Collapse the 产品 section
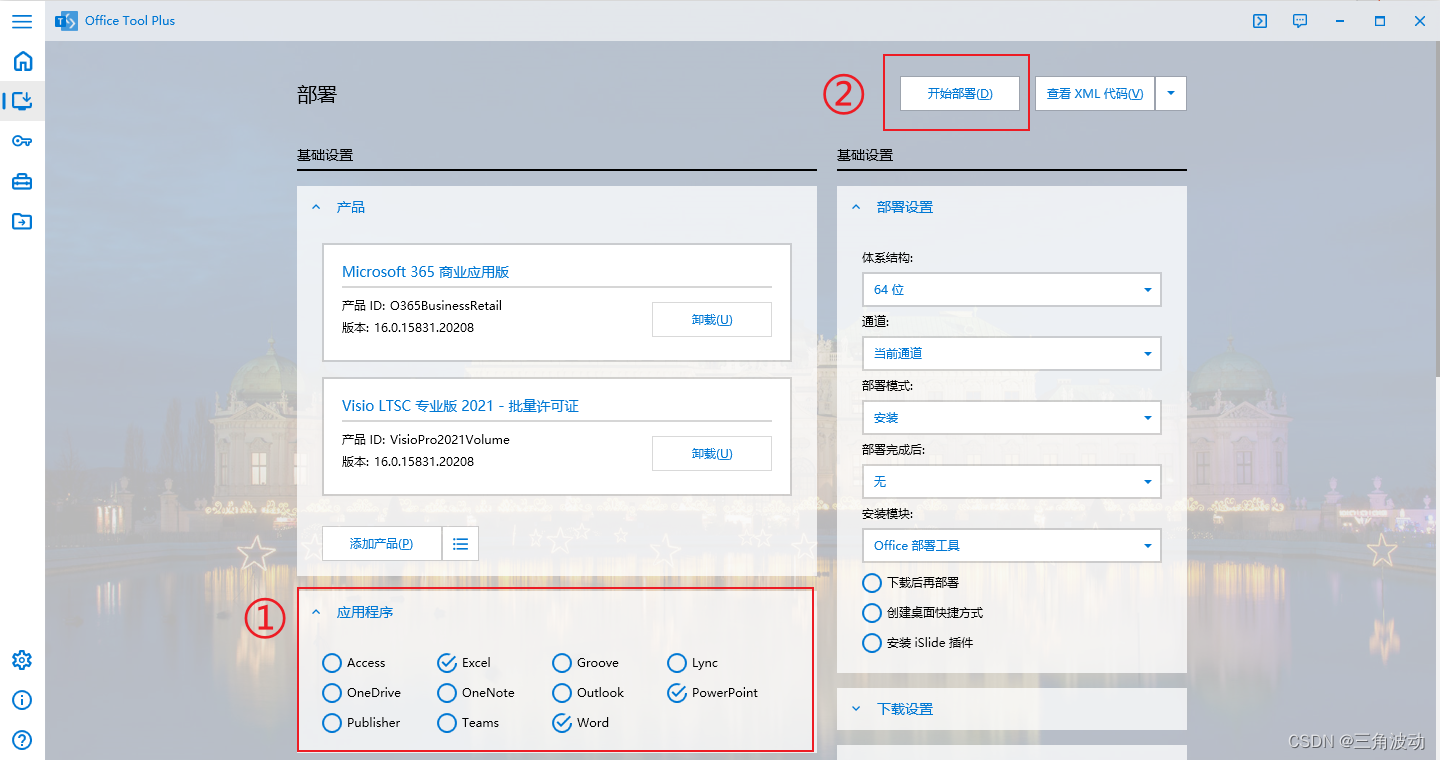This screenshot has width=1440, height=760. point(316,207)
